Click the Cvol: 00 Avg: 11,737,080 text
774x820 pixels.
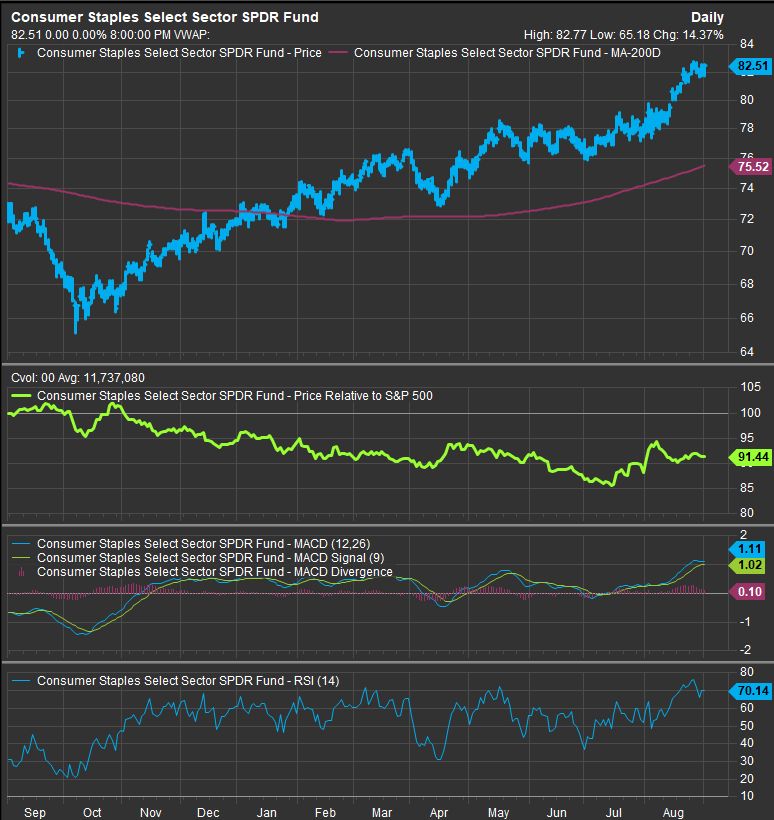tap(78, 378)
